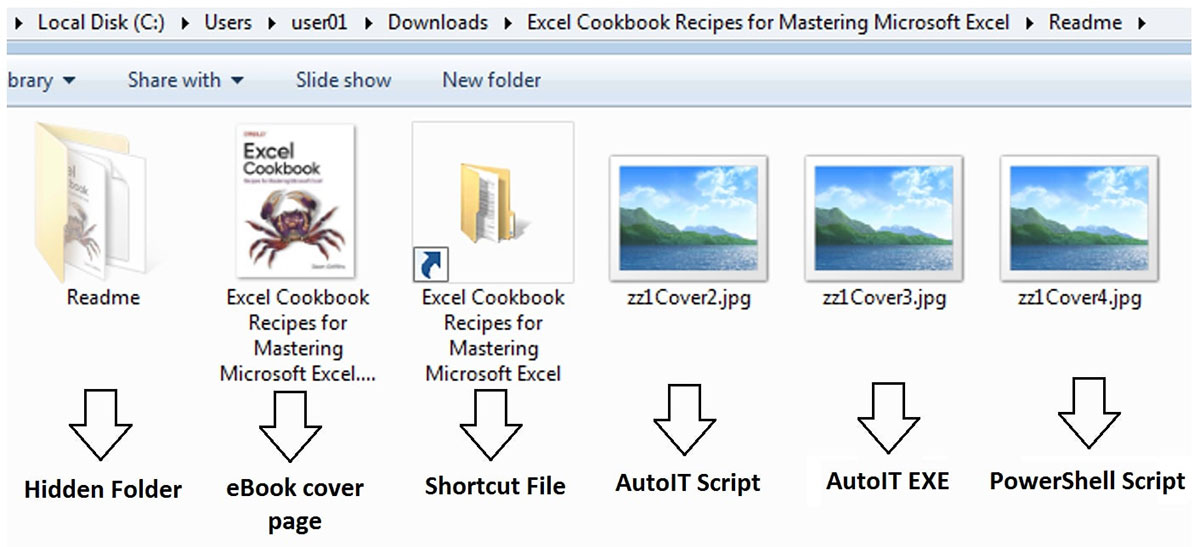Select the zz1Cover3.jpg image thumbnail

point(883,216)
